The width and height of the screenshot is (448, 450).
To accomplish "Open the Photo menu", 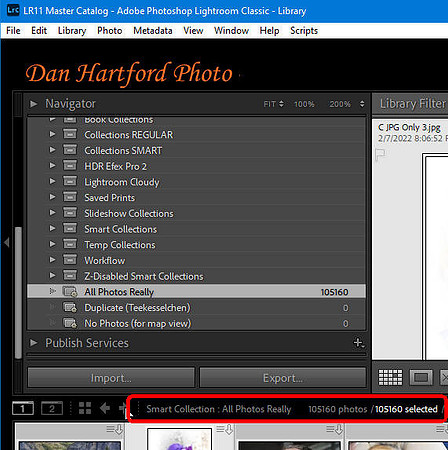I will (x=110, y=31).
